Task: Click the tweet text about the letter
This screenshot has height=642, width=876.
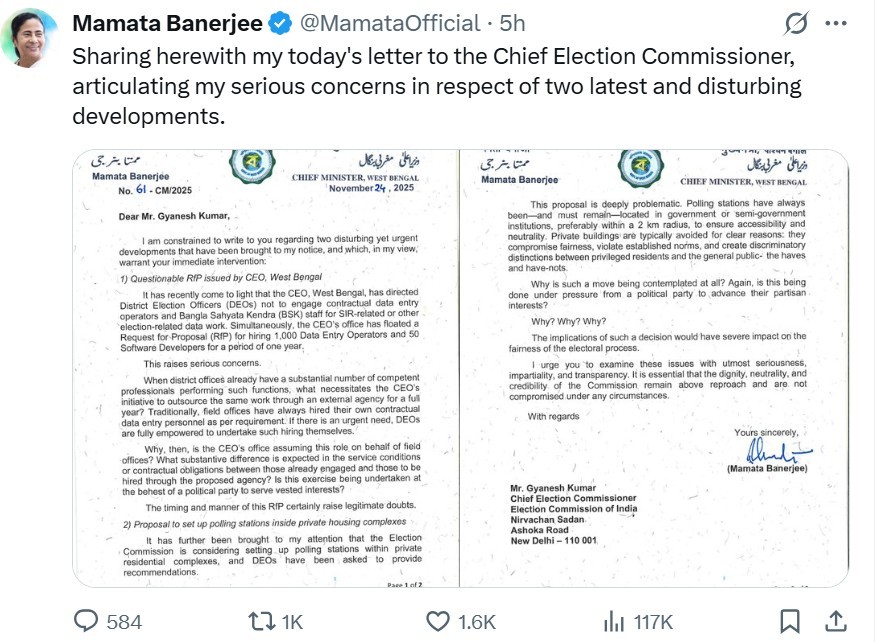Action: pos(436,86)
